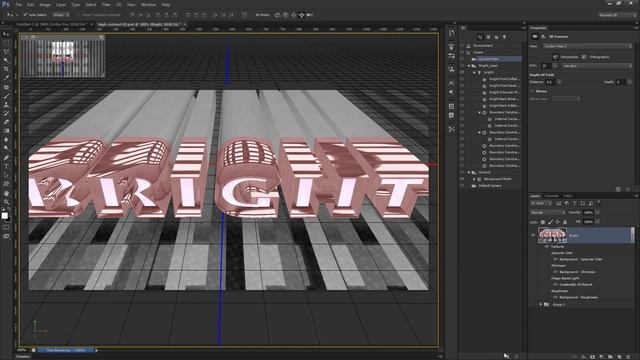Viewport: 640px width, 360px height.
Task: Click the layer Opacity field
Action: coord(588,213)
